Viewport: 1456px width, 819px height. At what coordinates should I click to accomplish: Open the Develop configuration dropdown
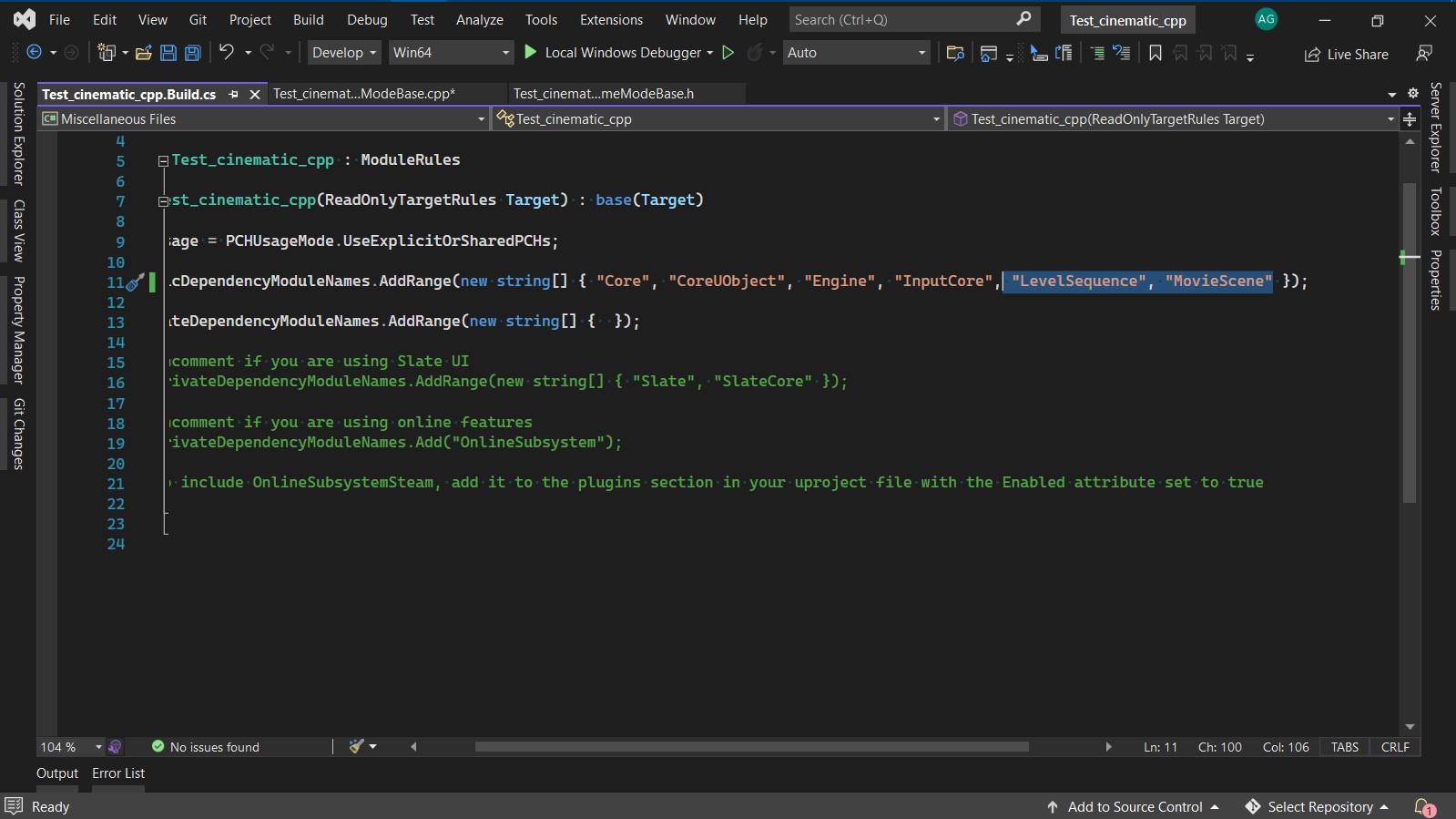click(x=344, y=53)
